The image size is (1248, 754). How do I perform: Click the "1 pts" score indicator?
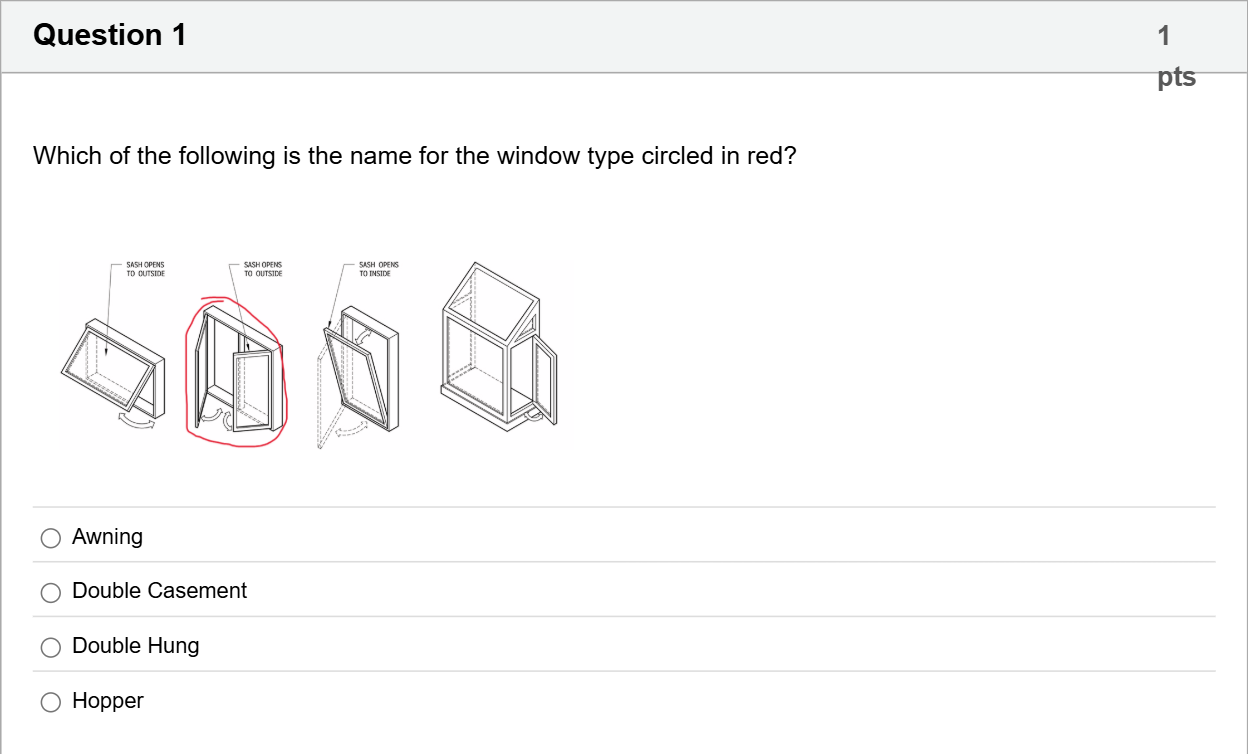point(1177,56)
